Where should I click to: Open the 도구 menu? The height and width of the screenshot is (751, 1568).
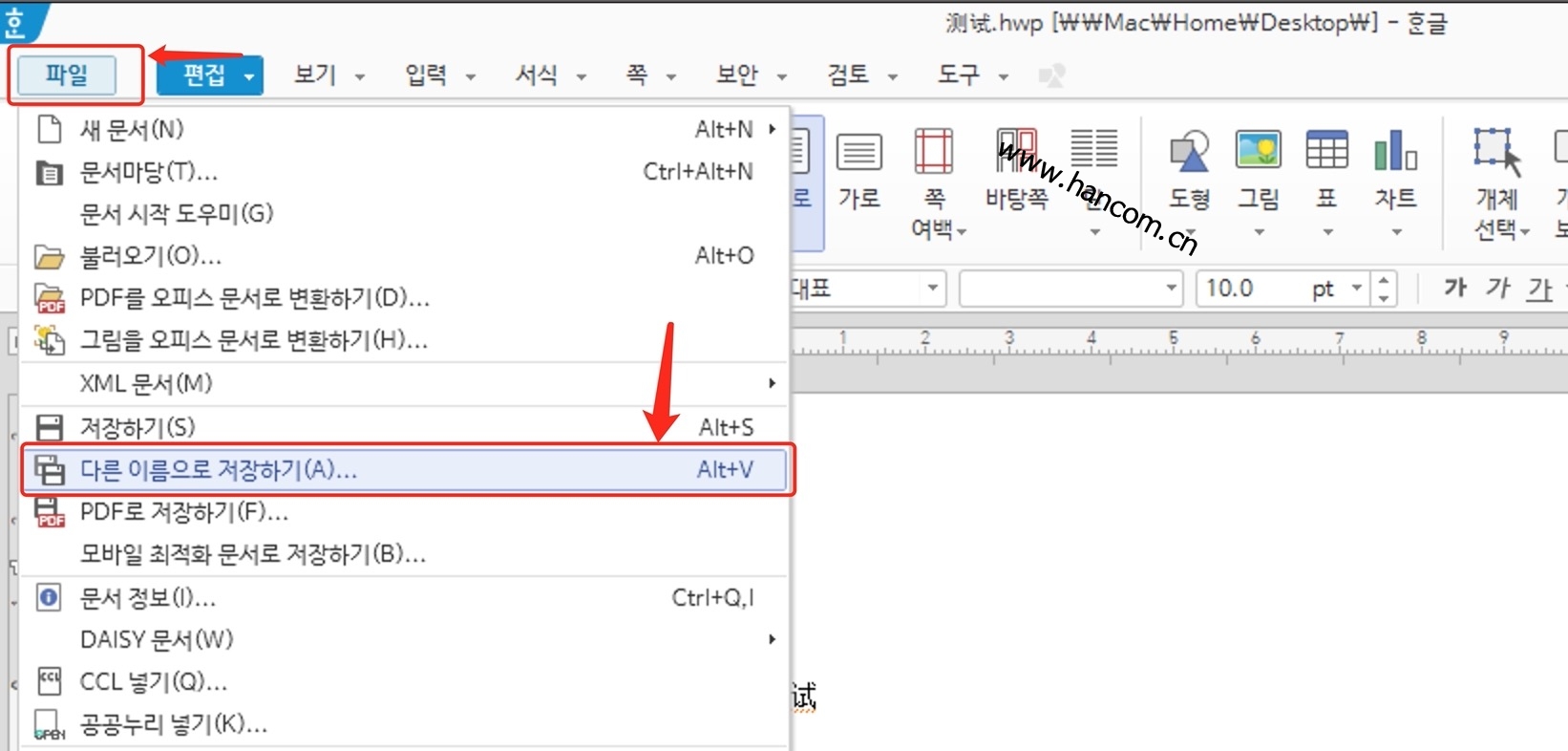click(x=959, y=75)
